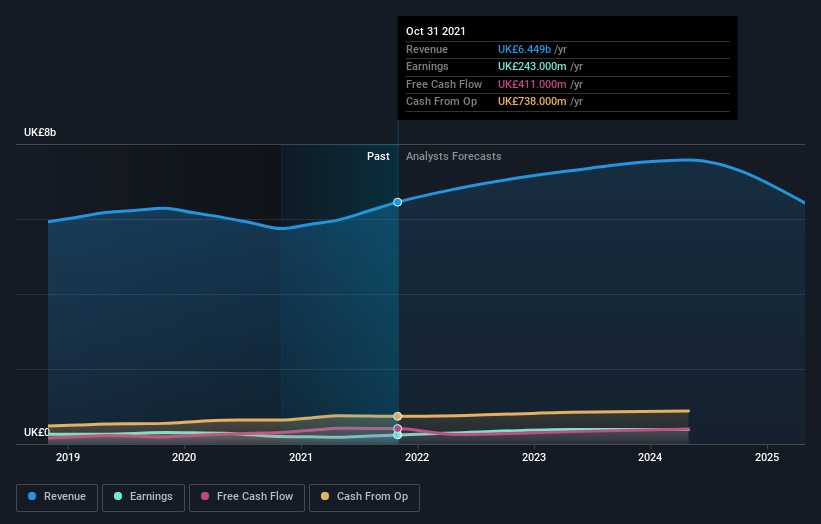
Task: Click the UK£738.000m cash from op value
Action: [x=532, y=102]
